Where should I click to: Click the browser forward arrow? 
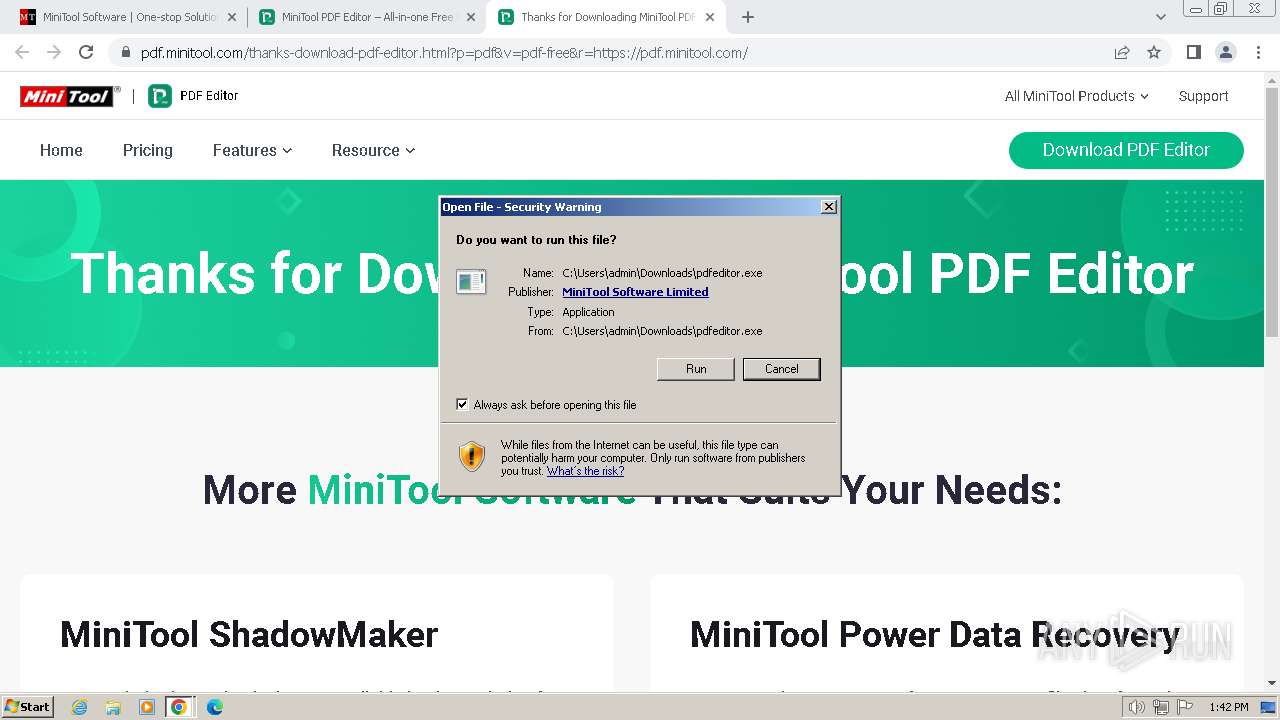[x=54, y=52]
